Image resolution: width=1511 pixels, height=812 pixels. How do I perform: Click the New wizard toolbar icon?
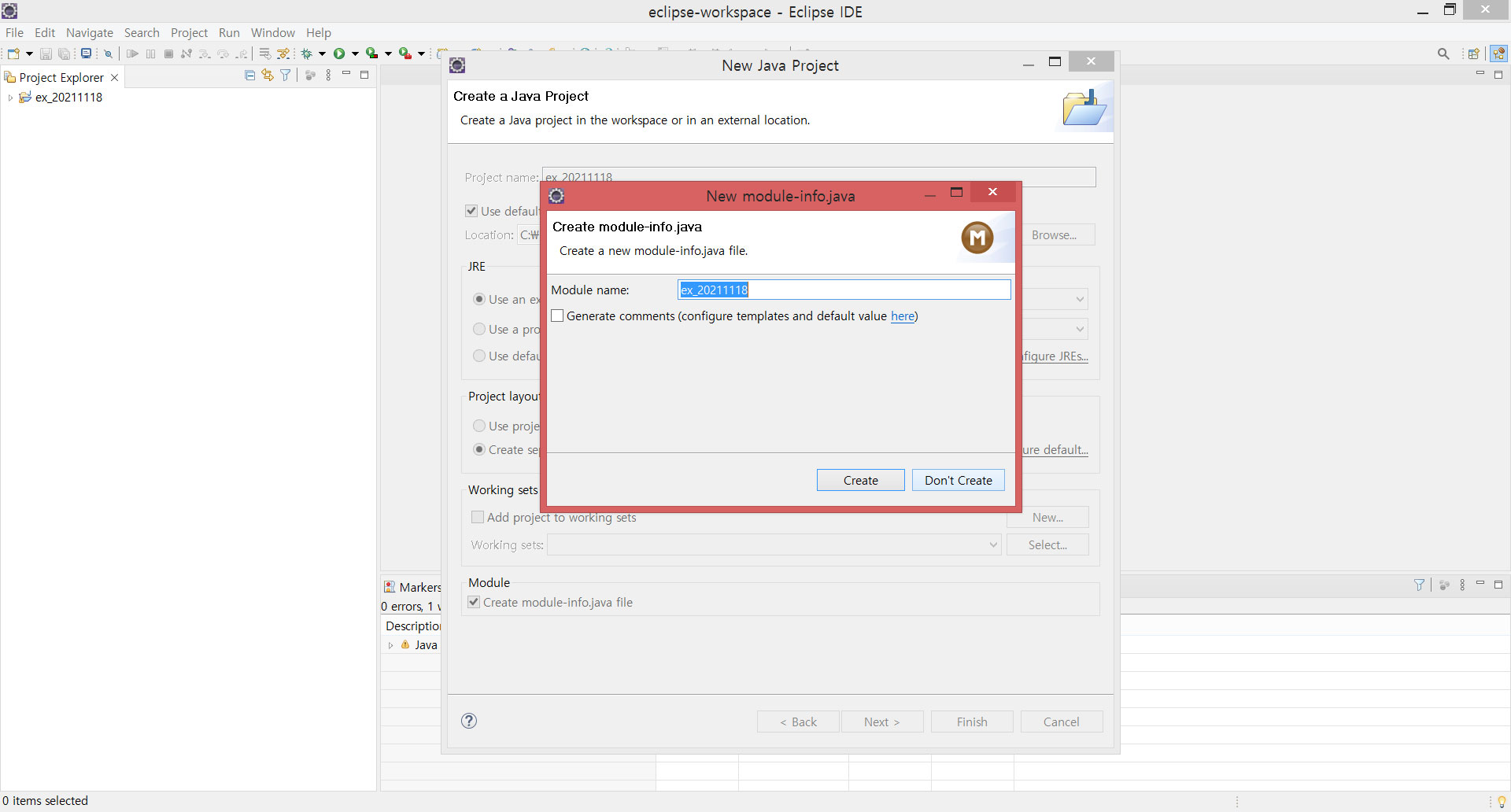pos(13,54)
